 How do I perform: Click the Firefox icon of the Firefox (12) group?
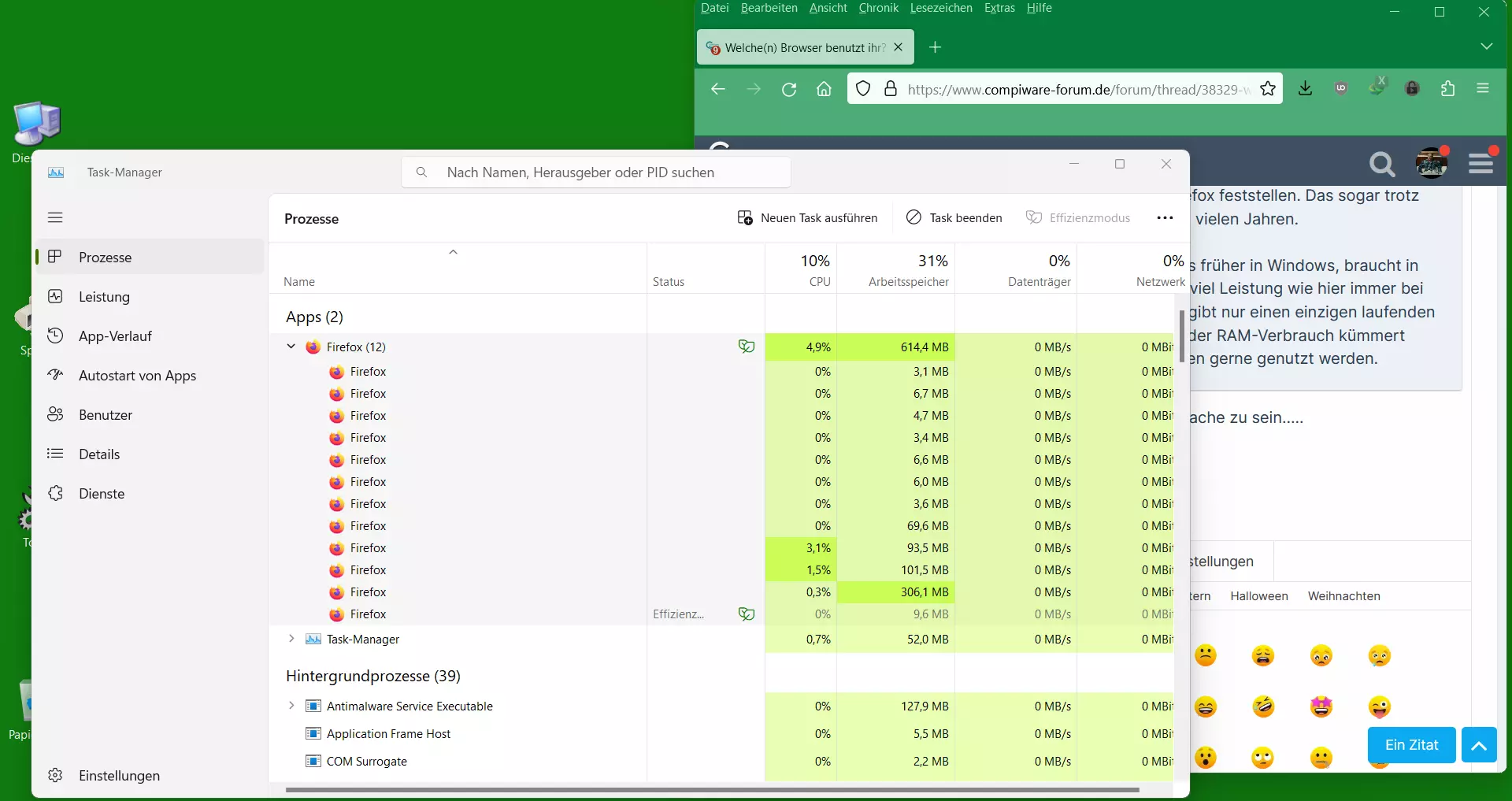[x=313, y=347]
